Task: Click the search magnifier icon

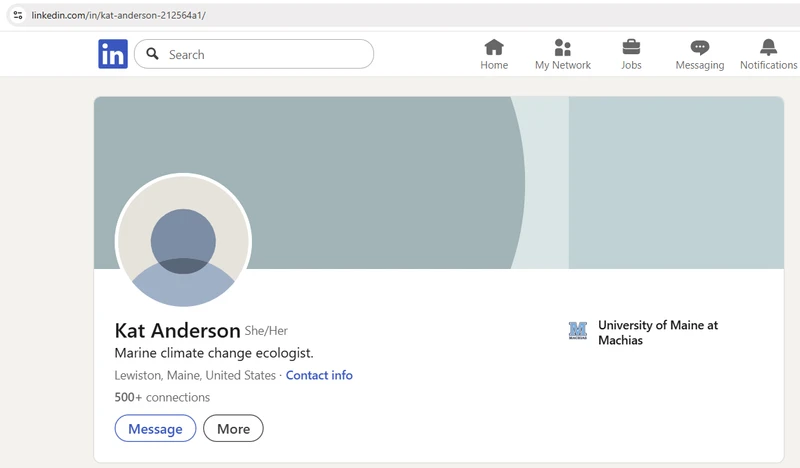Action: [x=152, y=54]
